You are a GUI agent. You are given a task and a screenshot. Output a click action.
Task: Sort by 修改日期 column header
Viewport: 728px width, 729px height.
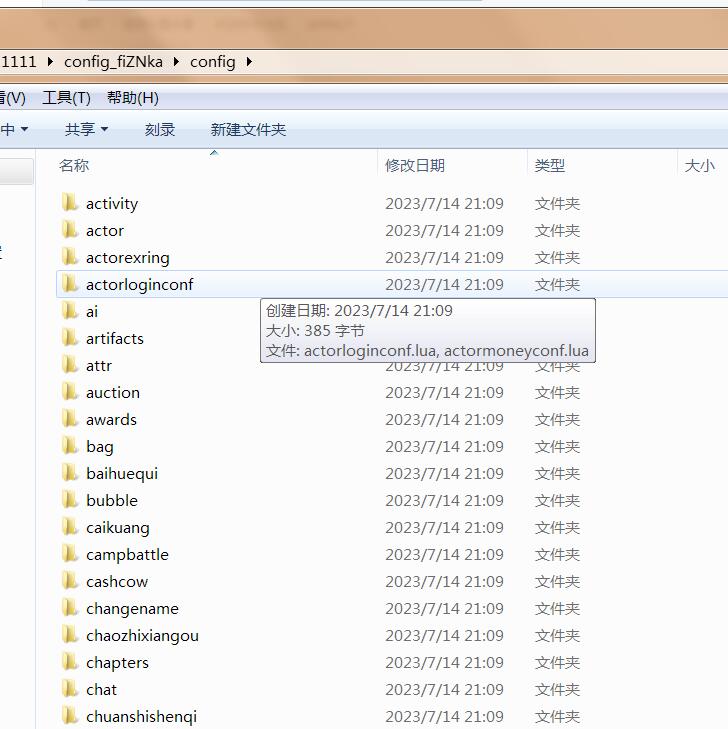tap(415, 165)
